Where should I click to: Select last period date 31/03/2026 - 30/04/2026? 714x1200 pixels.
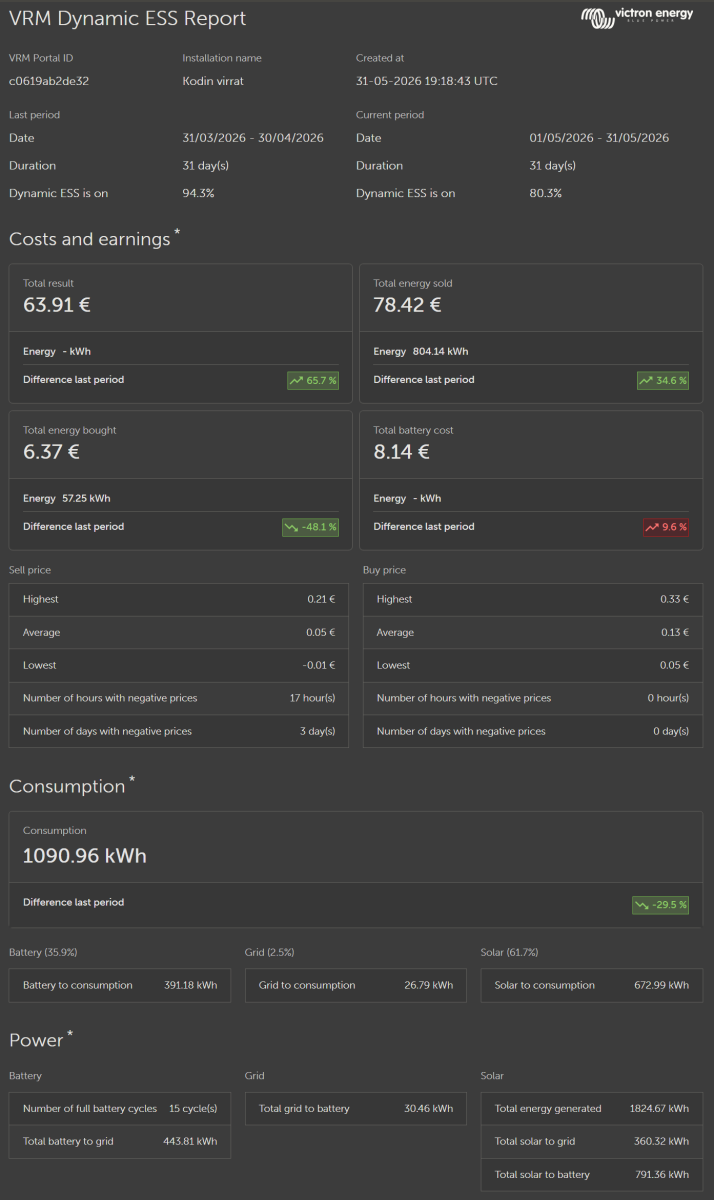coord(253,138)
